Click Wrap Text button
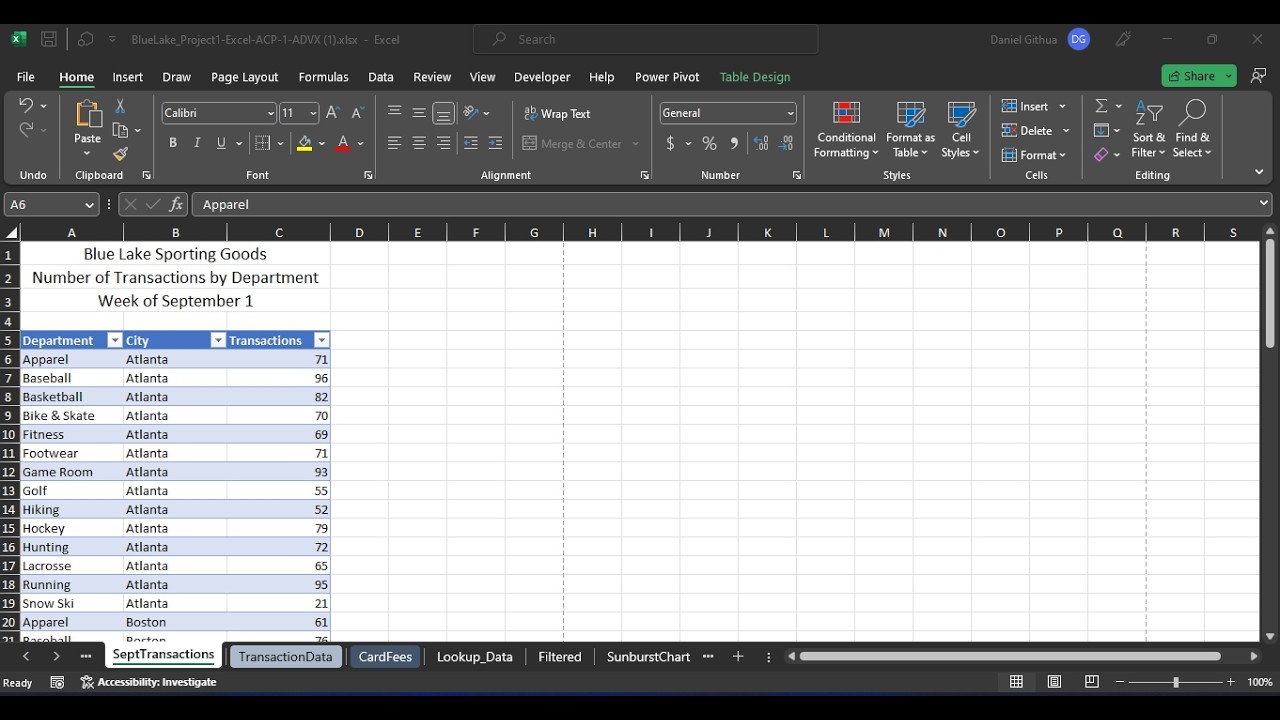This screenshot has width=1280, height=720. (557, 113)
